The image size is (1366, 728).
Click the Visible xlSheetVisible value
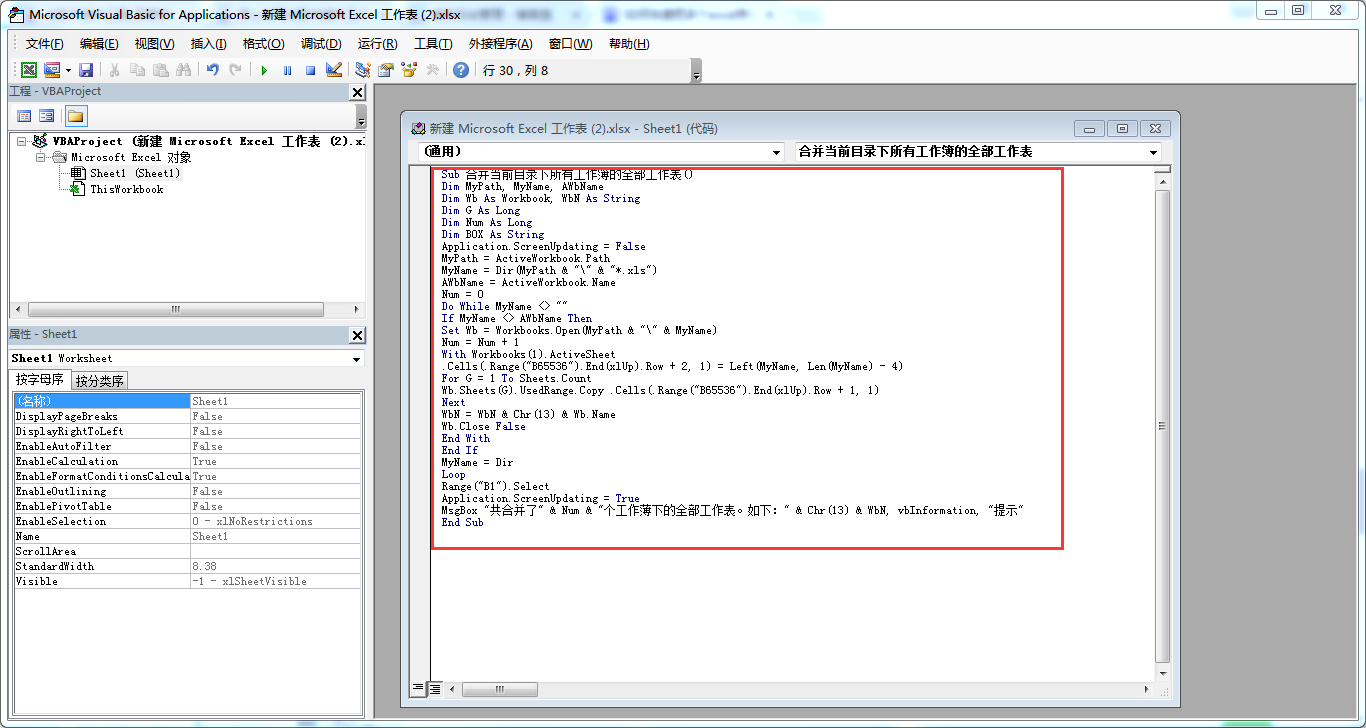(275, 581)
